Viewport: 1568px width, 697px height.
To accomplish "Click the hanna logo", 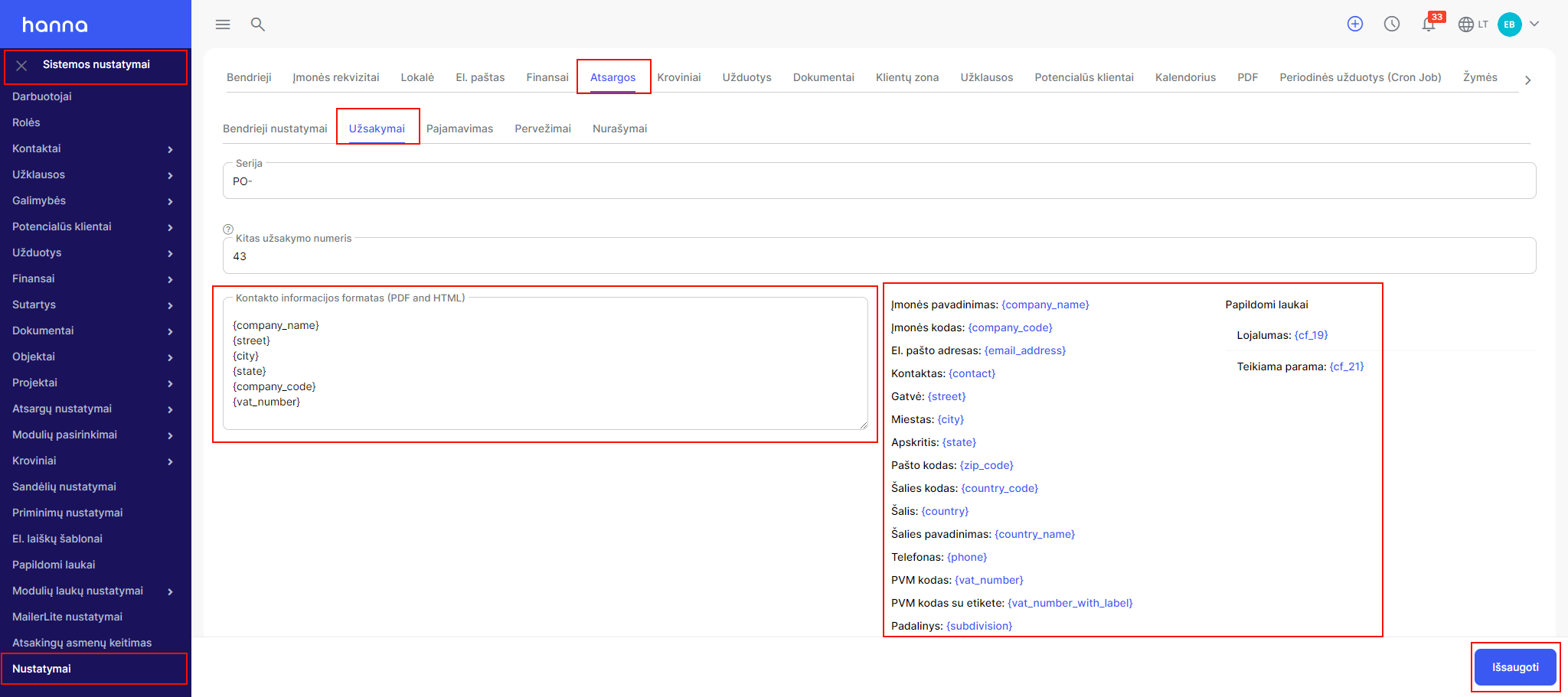I will pos(55,25).
